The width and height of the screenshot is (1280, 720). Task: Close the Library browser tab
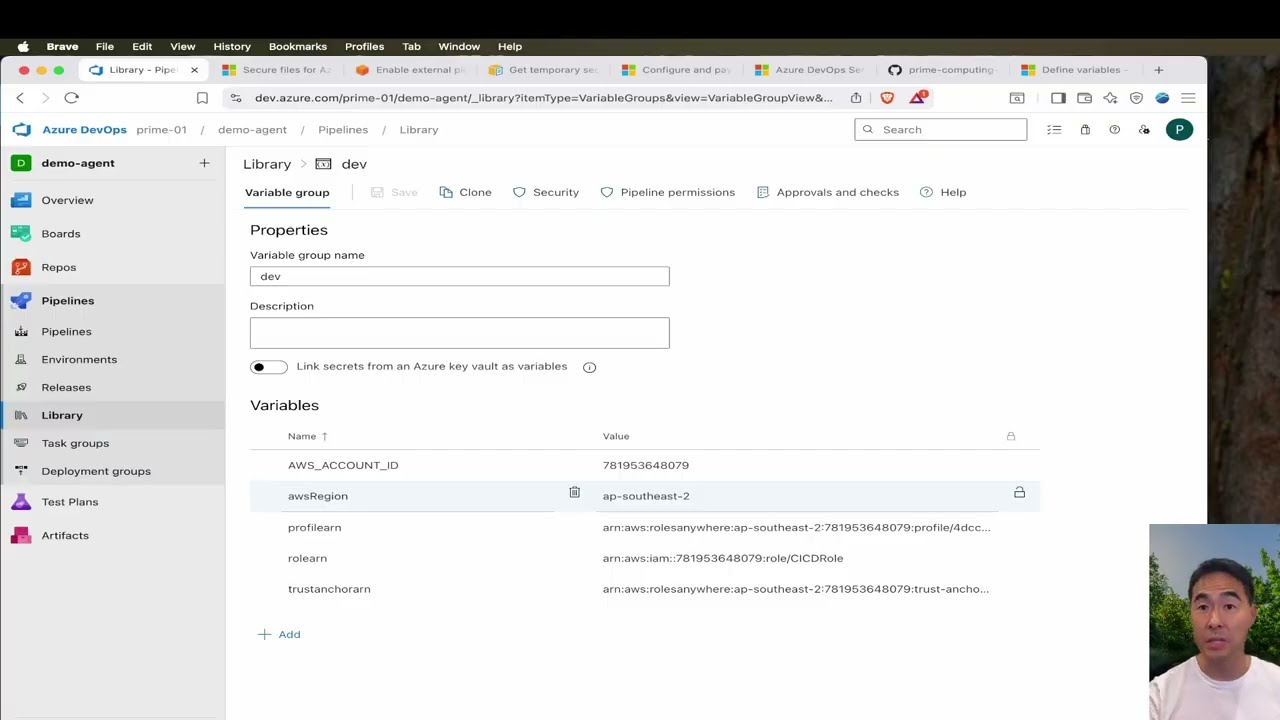pos(194,70)
